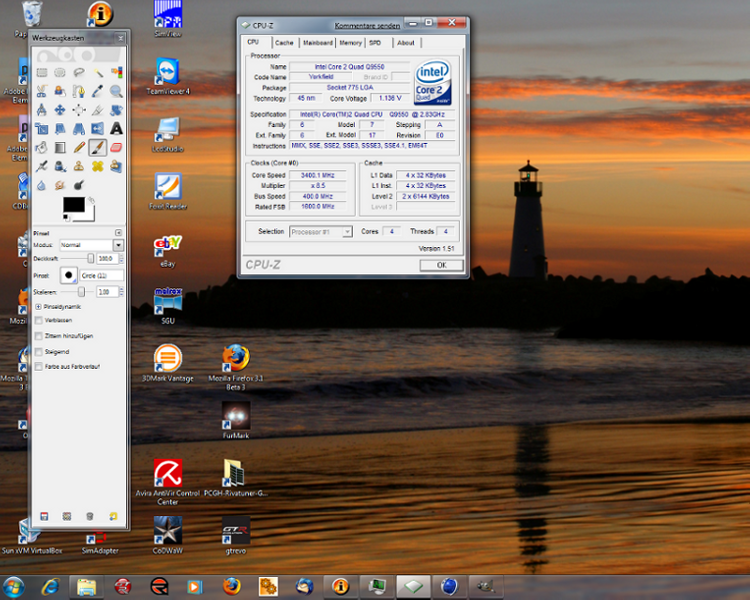Image resolution: width=750 pixels, height=600 pixels.
Task: Open Firefox from the Windows taskbar
Action: tap(232, 586)
